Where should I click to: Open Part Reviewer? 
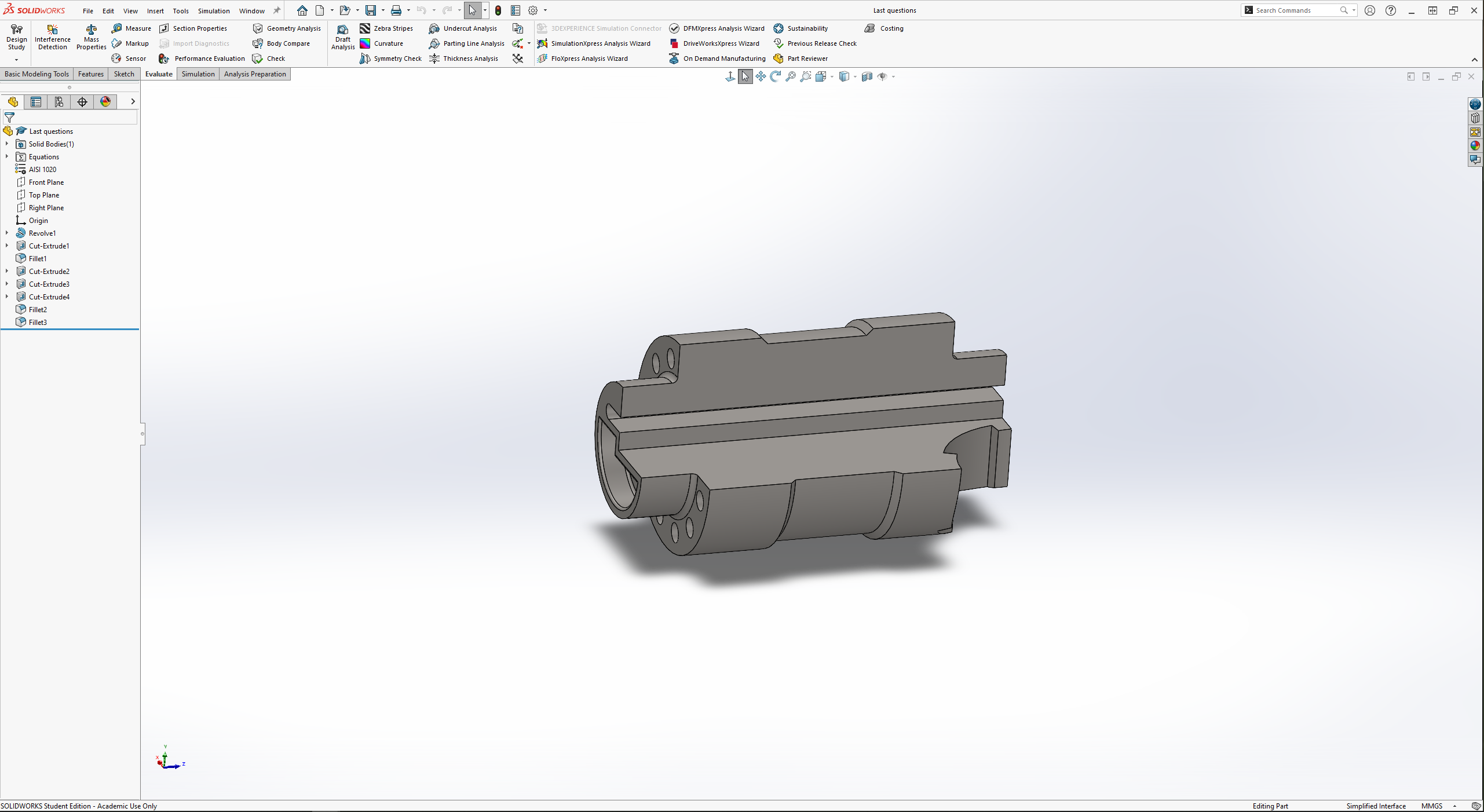click(801, 58)
